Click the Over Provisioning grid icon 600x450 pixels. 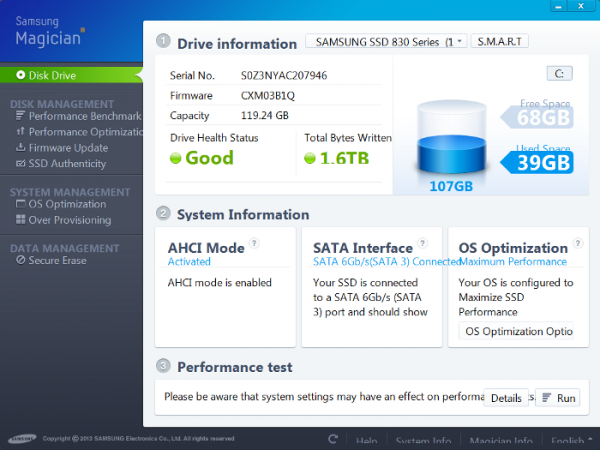coord(20,220)
